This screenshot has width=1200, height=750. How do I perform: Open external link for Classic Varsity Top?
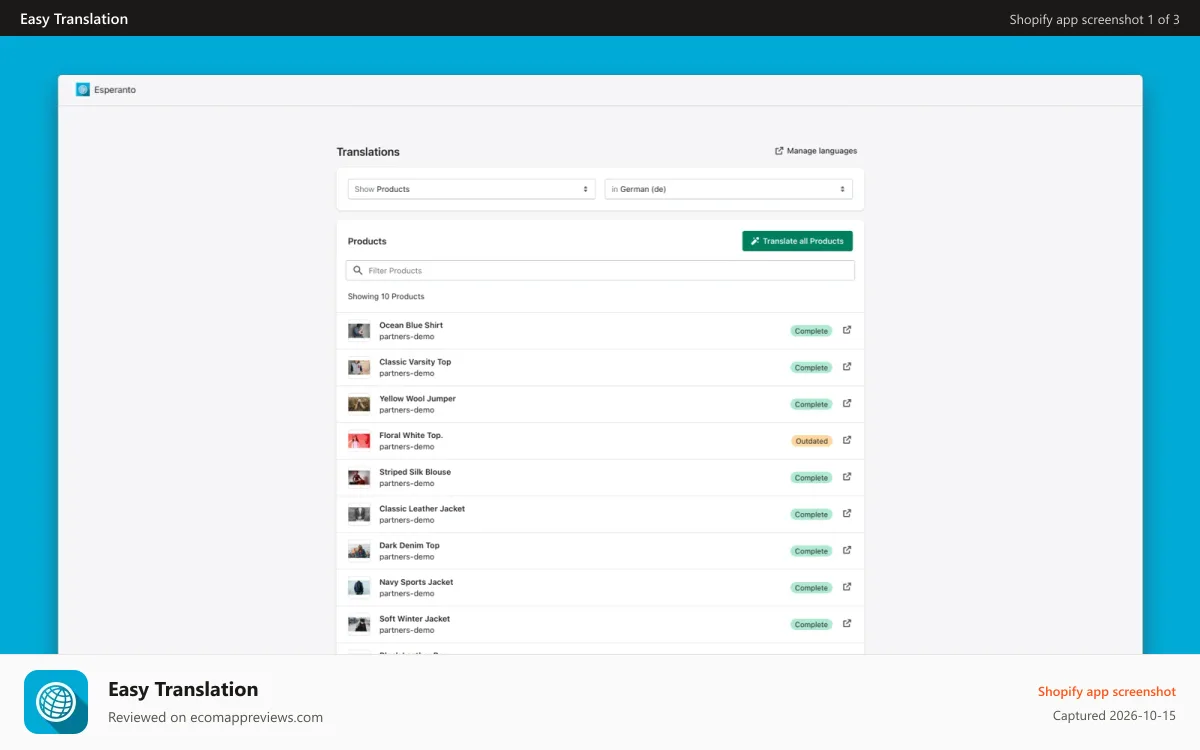point(847,367)
